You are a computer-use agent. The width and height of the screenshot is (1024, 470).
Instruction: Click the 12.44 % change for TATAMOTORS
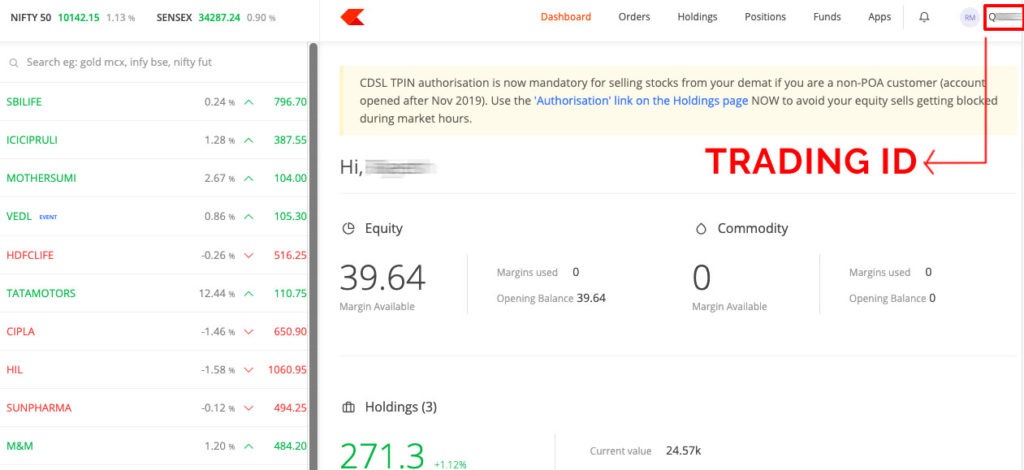pyautogui.click(x=217, y=294)
